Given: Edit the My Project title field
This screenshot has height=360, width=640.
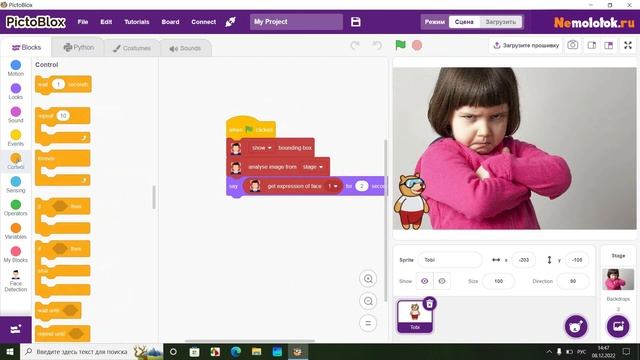Looking at the screenshot, I should pyautogui.click(x=296, y=22).
